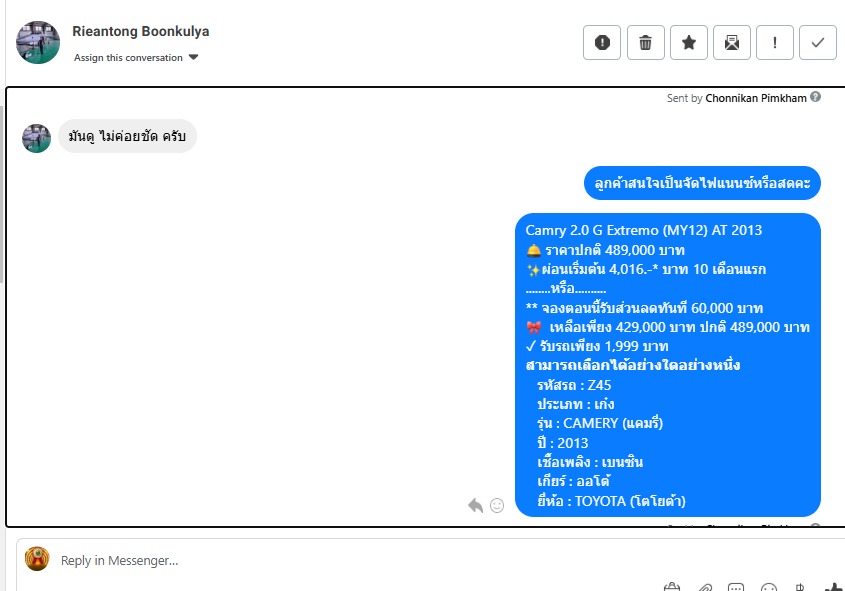Click the dropdown arrow beside Assign this conversation

point(193,57)
